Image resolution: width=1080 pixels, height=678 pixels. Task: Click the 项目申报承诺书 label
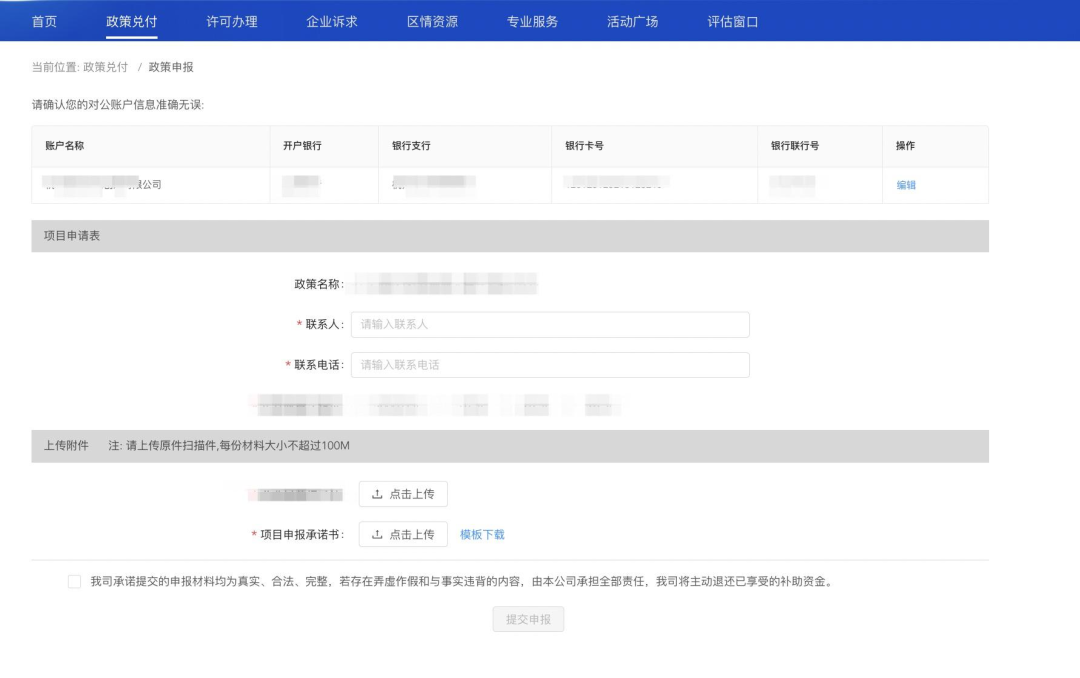click(x=302, y=535)
